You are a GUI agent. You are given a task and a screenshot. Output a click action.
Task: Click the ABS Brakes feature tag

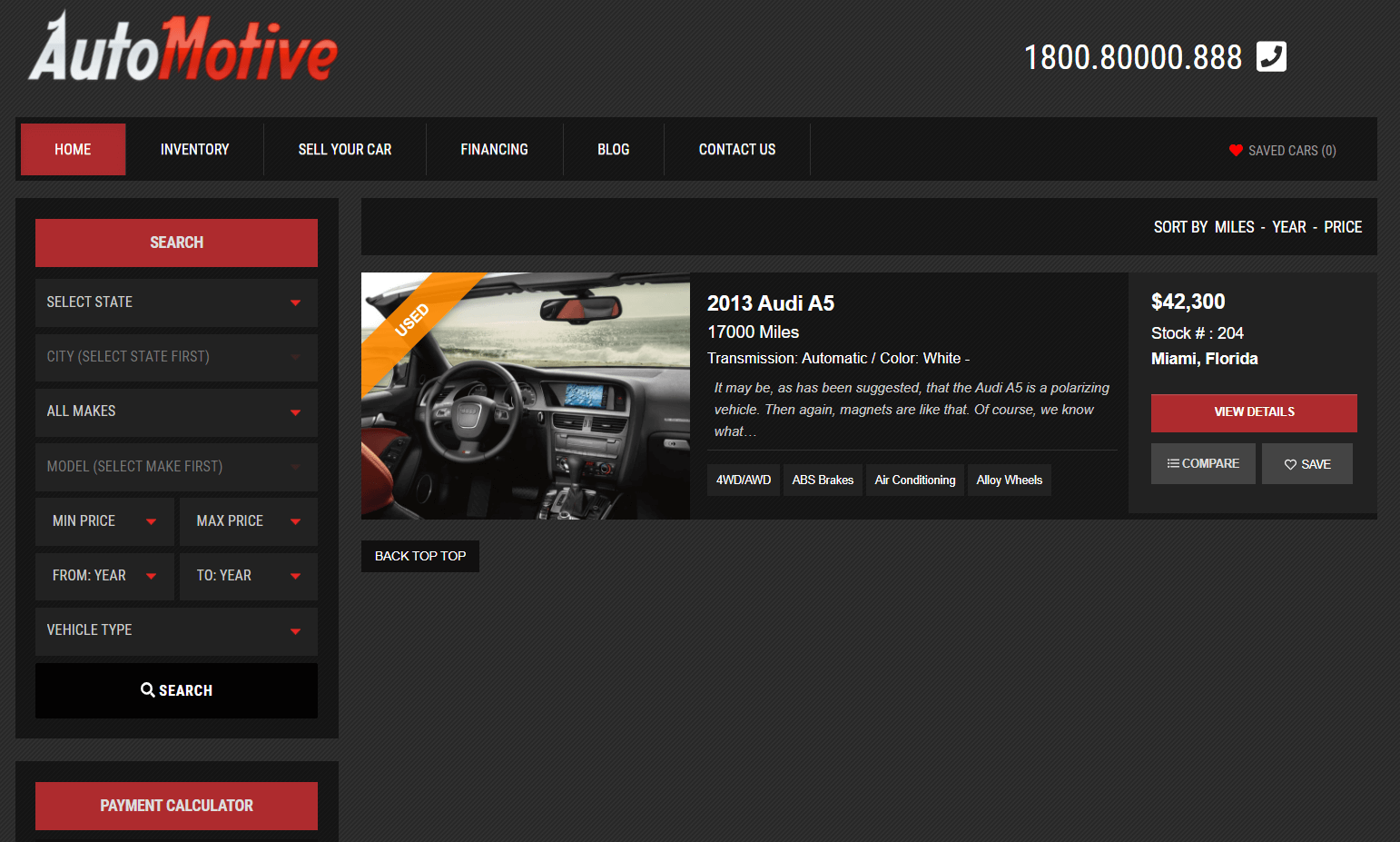coord(823,480)
